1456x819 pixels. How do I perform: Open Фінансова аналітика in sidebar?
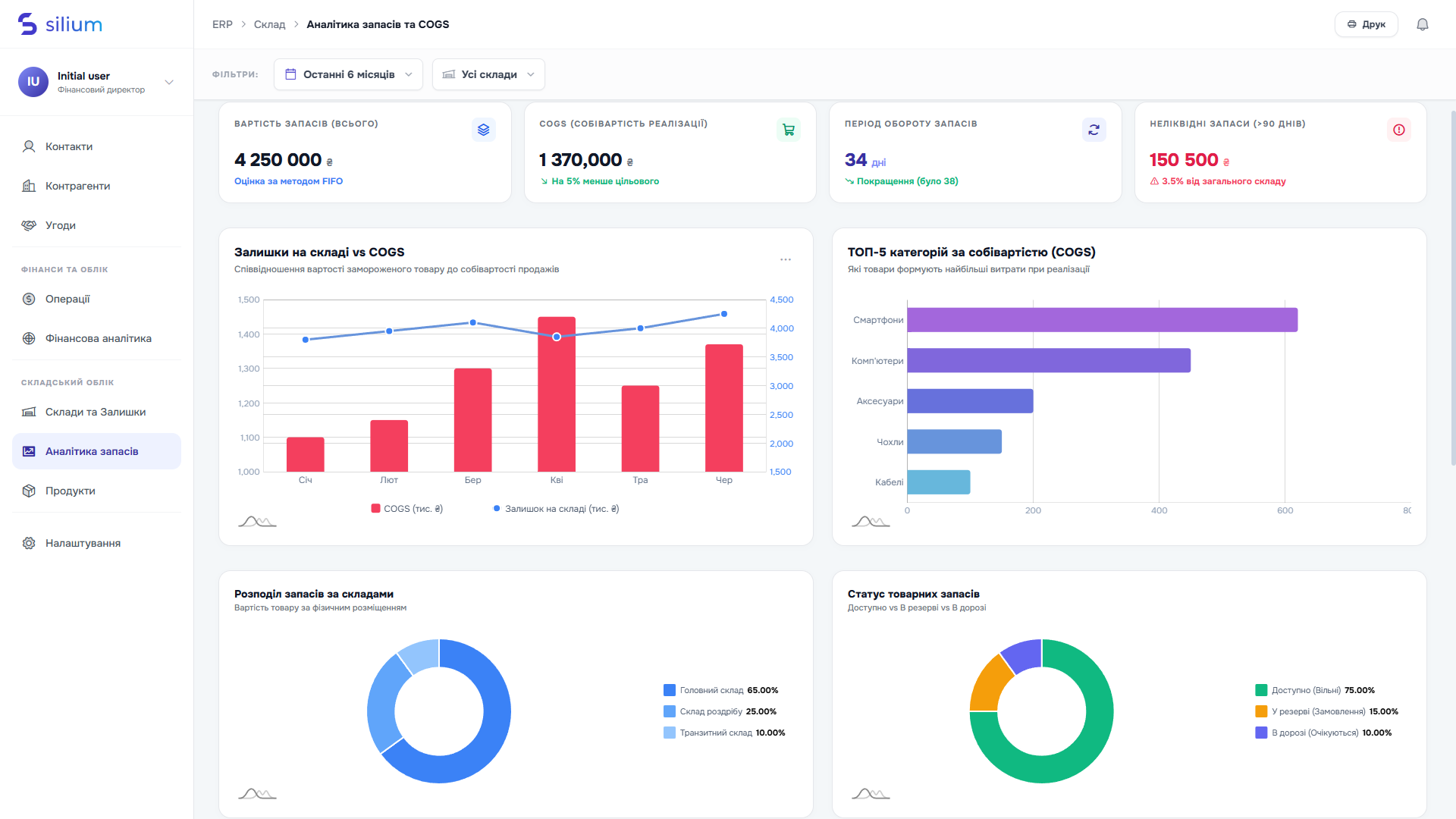[x=97, y=338]
